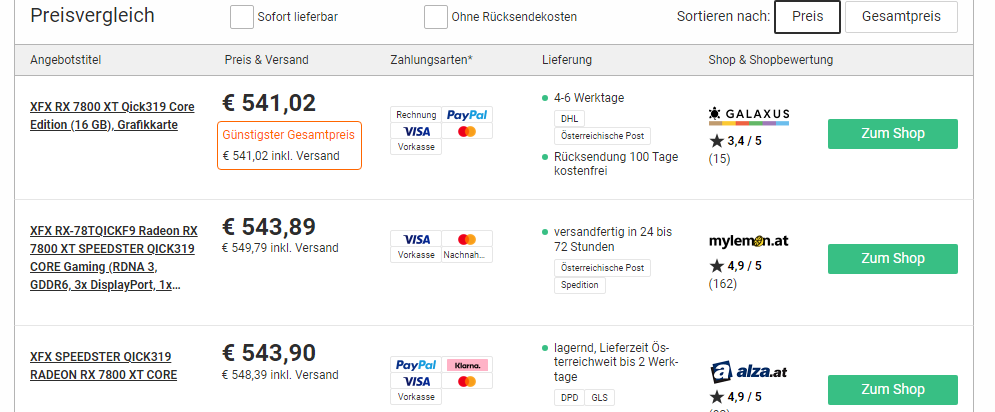The height and width of the screenshot is (412, 995).
Task: Tick Ohne Rücksendekosten checkbox
Action: point(435,17)
